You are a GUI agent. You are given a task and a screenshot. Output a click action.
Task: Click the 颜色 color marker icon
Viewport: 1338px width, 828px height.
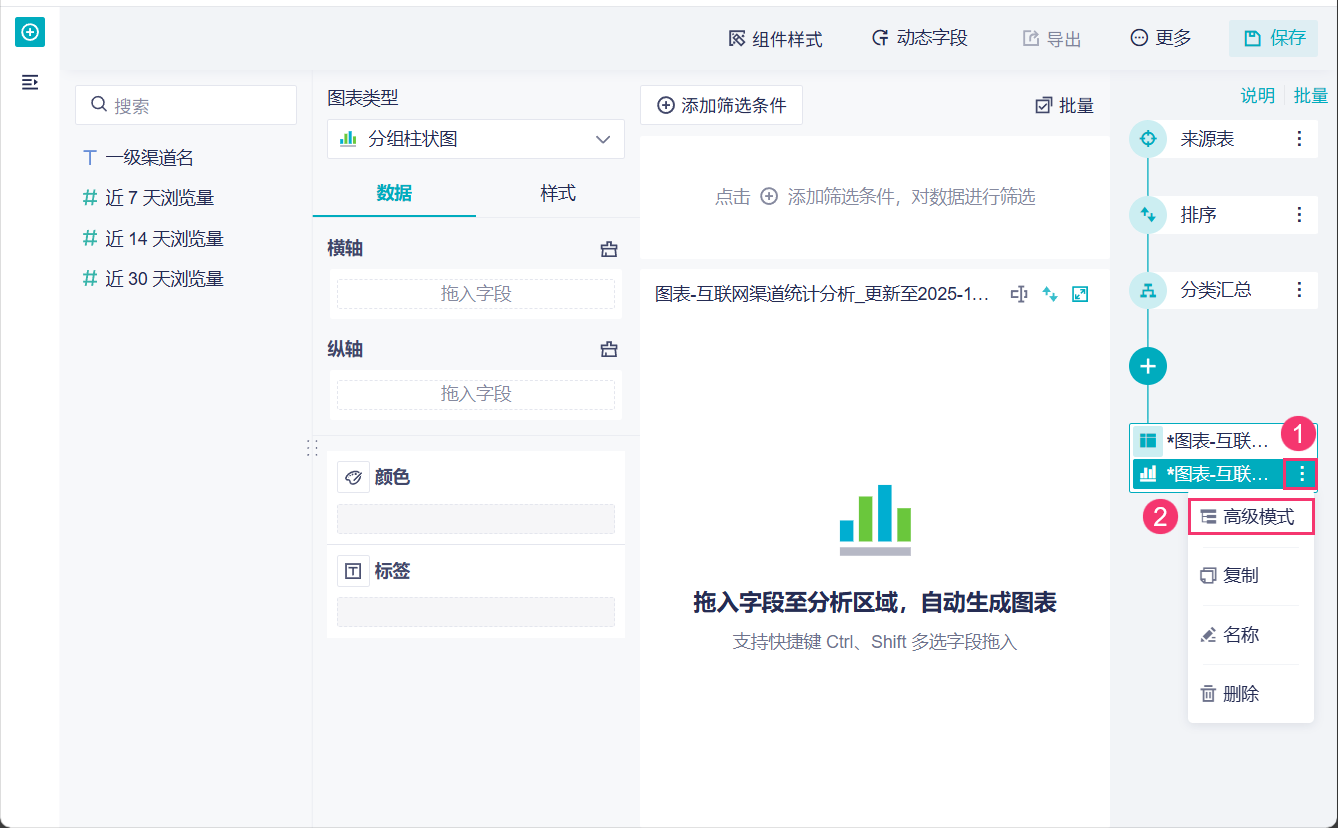click(x=353, y=477)
